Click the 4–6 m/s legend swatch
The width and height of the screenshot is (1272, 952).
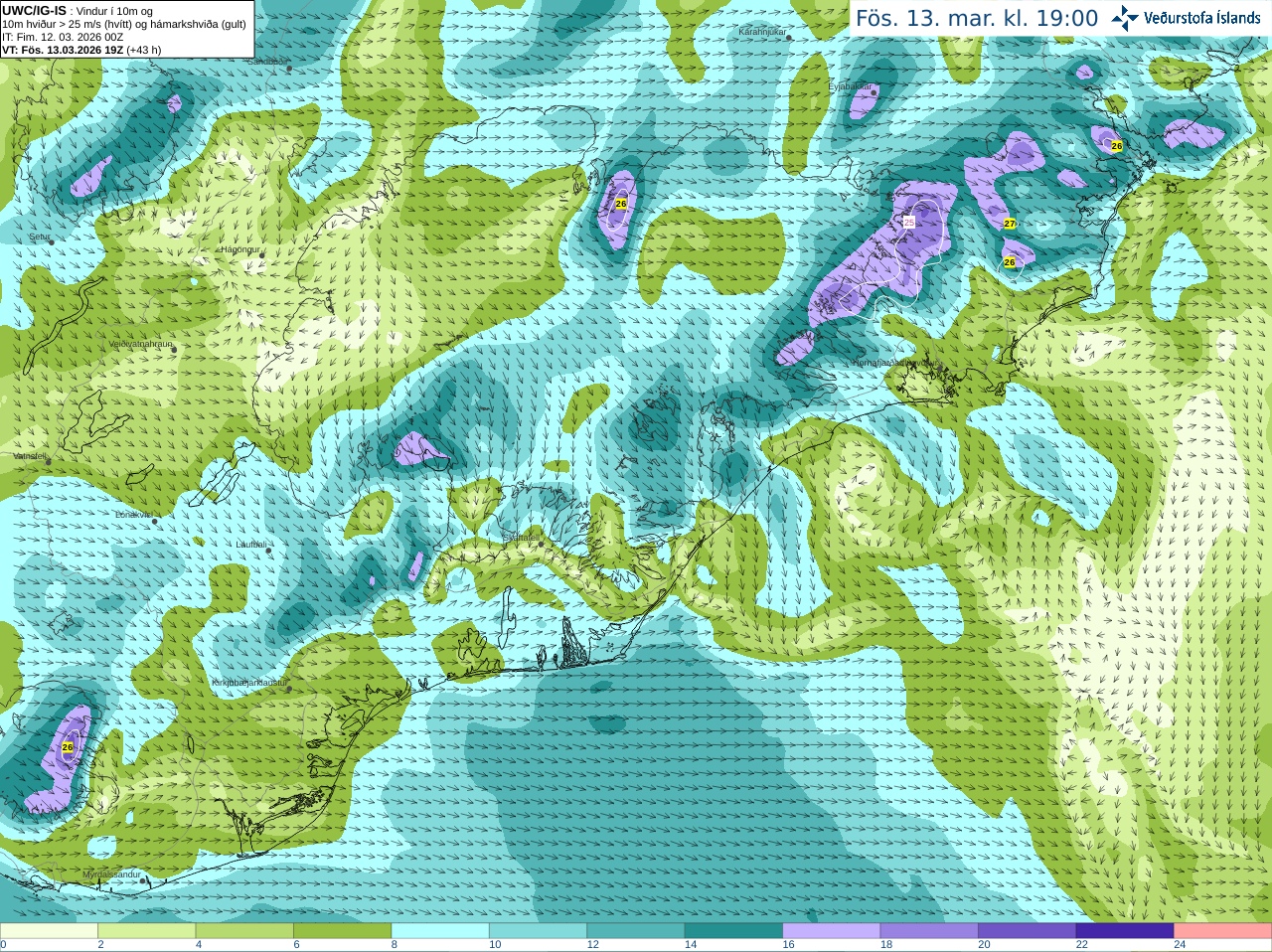point(244,931)
